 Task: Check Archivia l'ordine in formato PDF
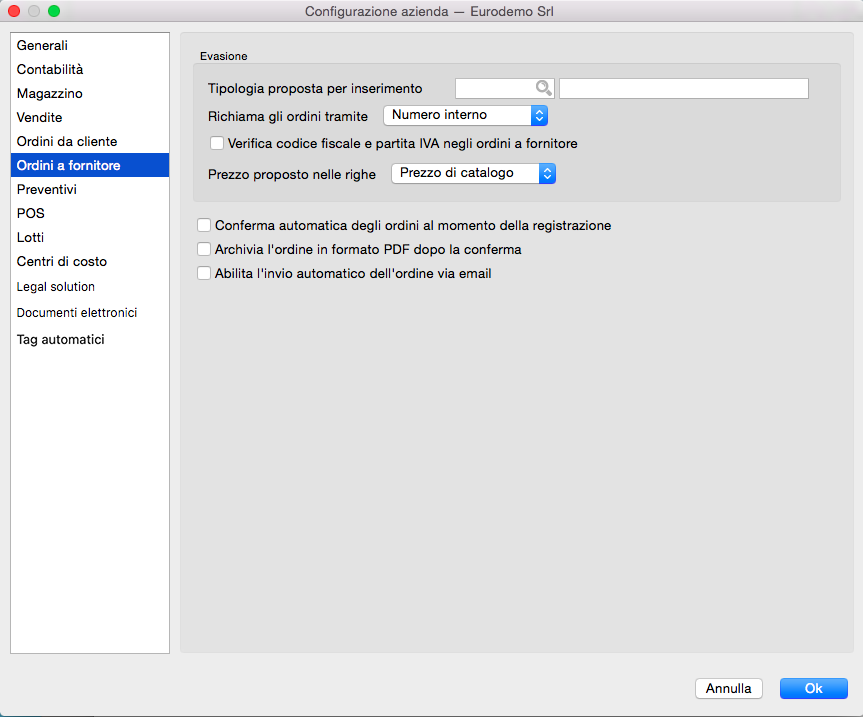click(204, 250)
